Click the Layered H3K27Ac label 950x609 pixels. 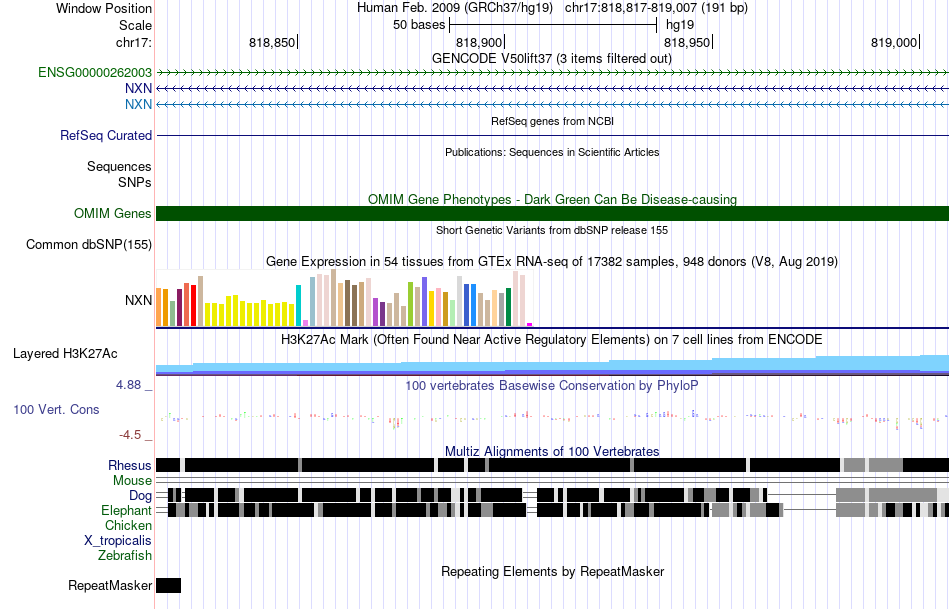(65, 354)
